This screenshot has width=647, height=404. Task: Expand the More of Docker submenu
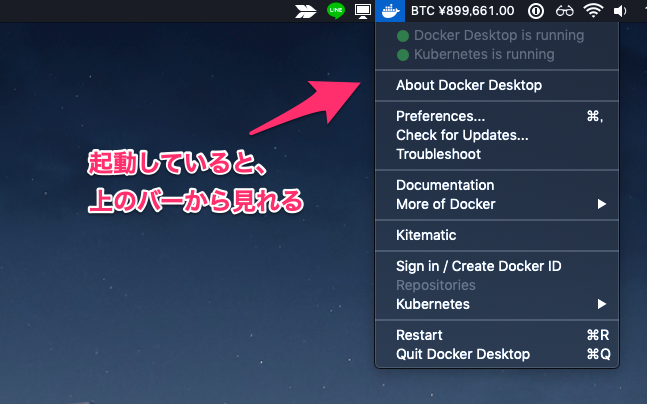497,204
